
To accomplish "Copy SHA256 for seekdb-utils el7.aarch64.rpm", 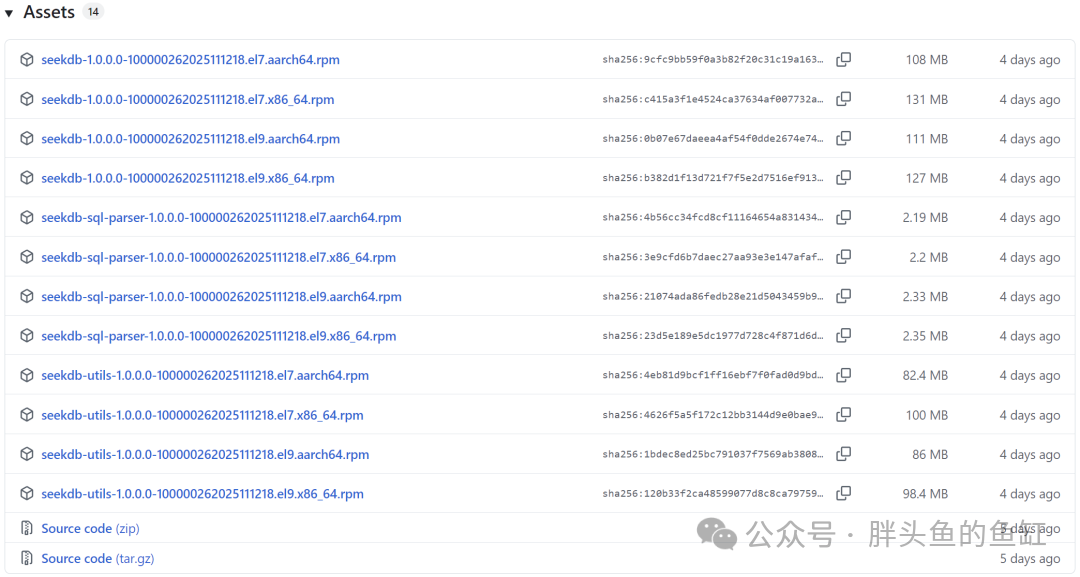I will pyautogui.click(x=843, y=375).
